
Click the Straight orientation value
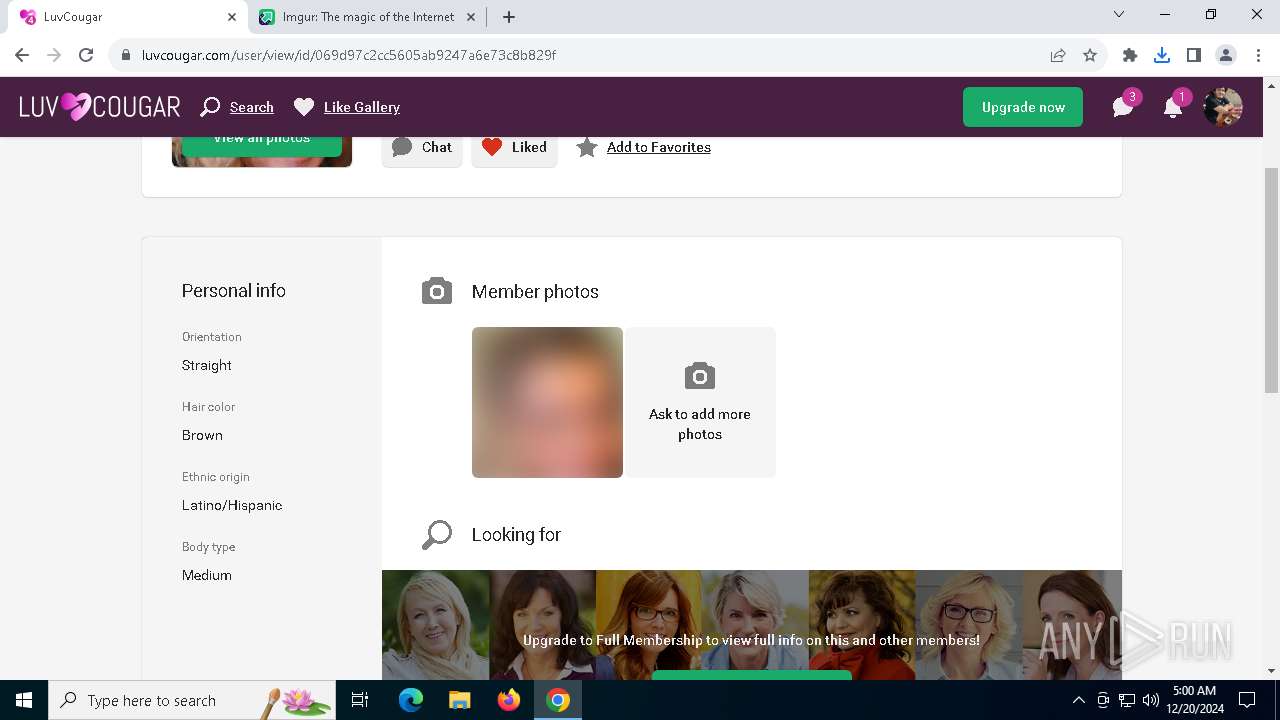[x=207, y=365]
